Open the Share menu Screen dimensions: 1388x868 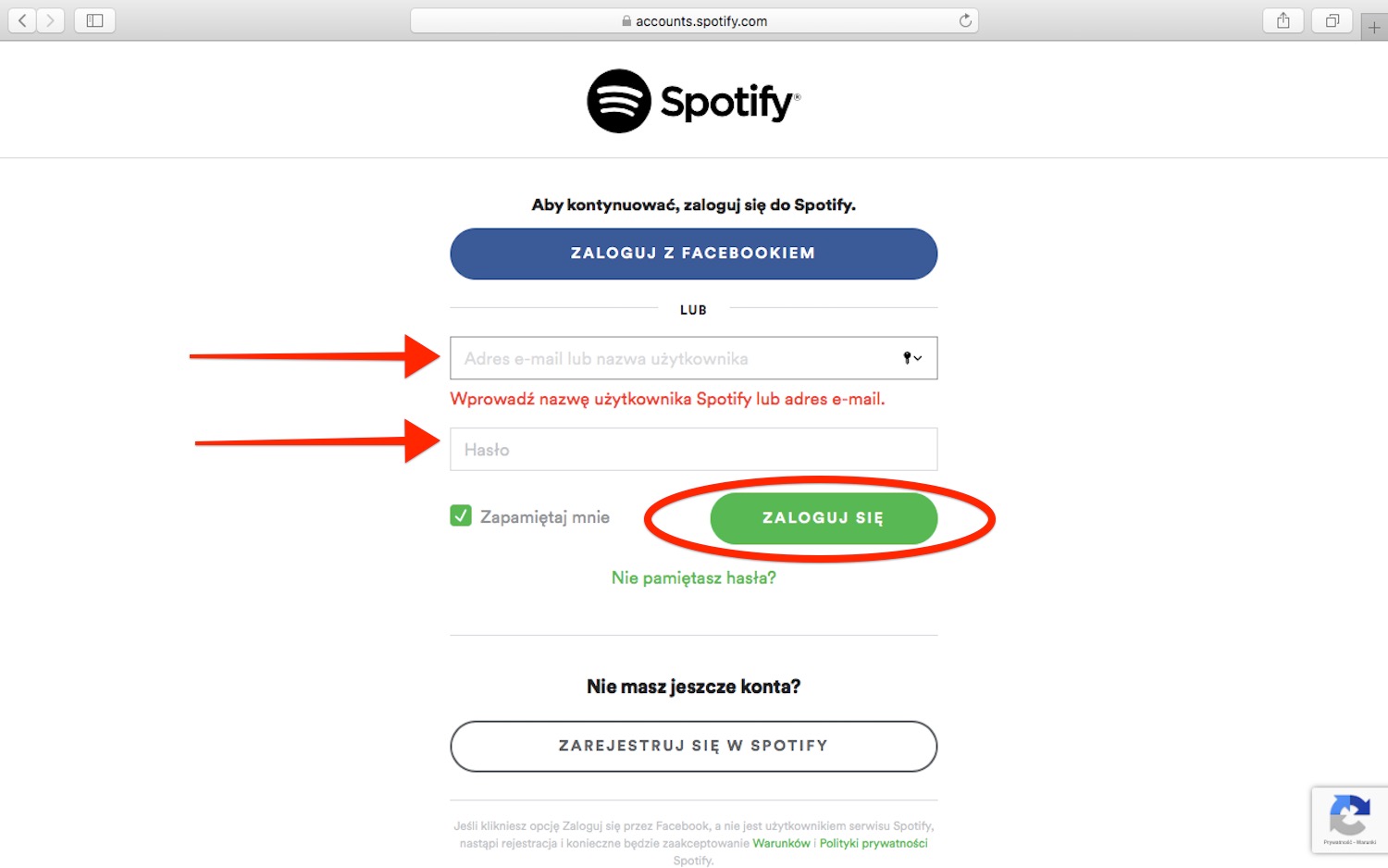[1283, 20]
